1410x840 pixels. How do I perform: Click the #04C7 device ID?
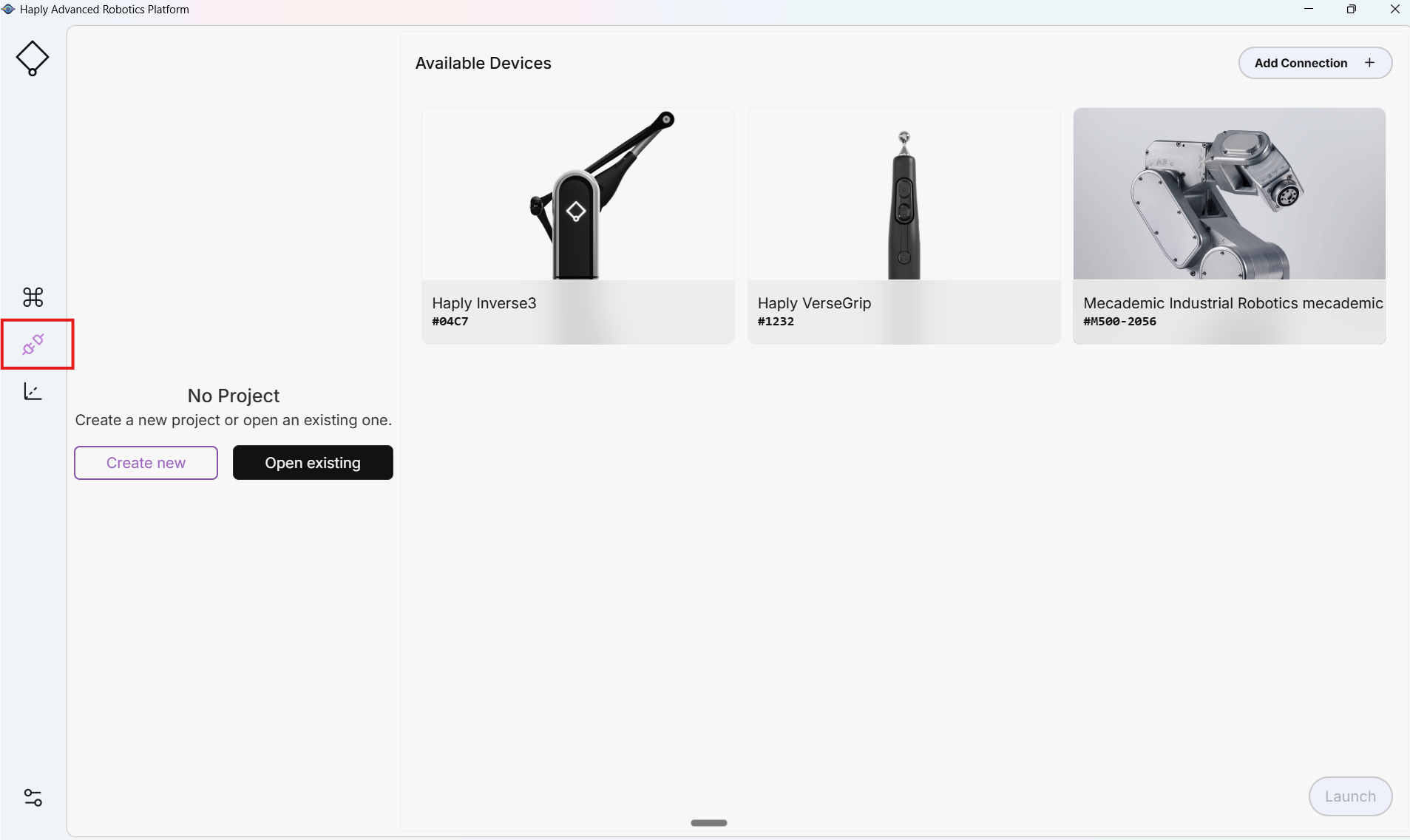(450, 322)
